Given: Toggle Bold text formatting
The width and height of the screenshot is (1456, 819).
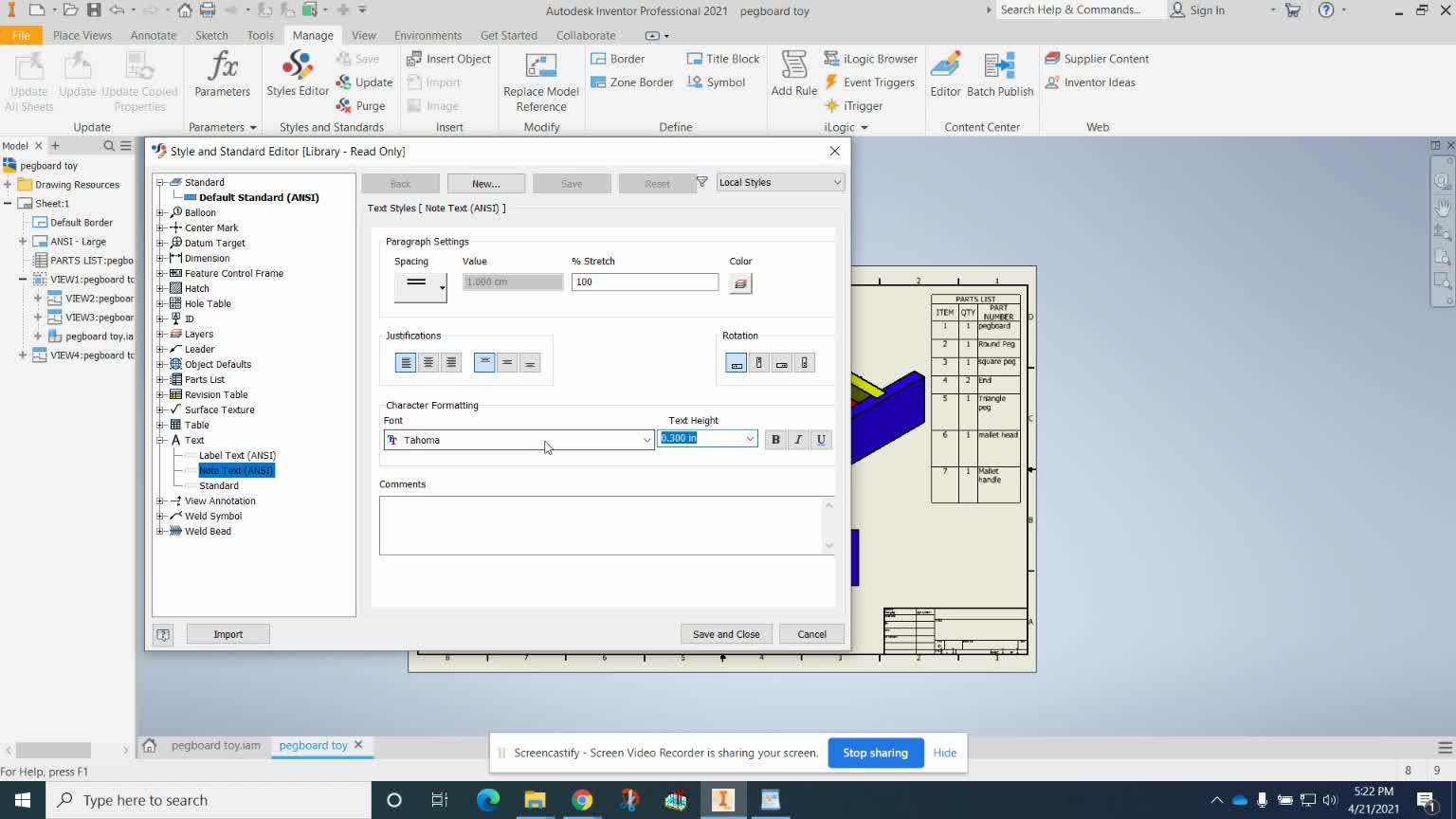Looking at the screenshot, I should [775, 440].
